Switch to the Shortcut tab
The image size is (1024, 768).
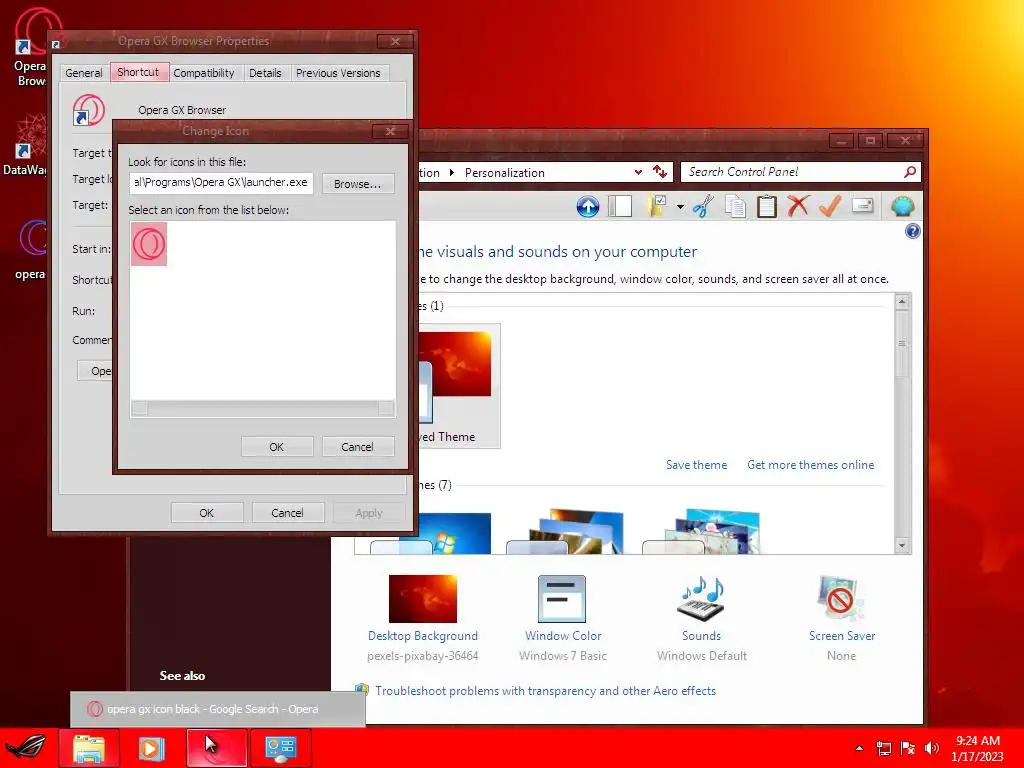pos(138,72)
